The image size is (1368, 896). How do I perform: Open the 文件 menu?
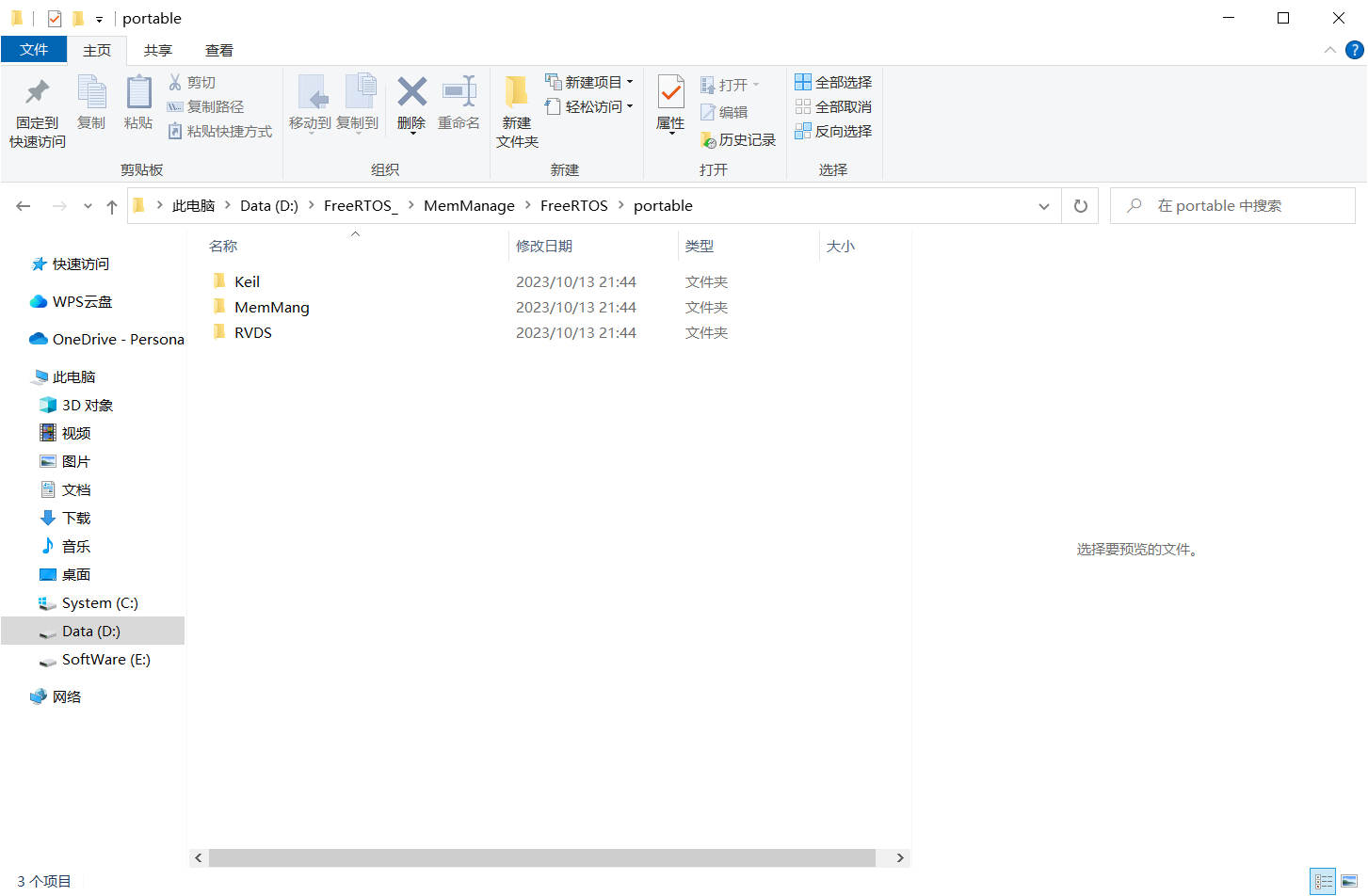(x=34, y=50)
